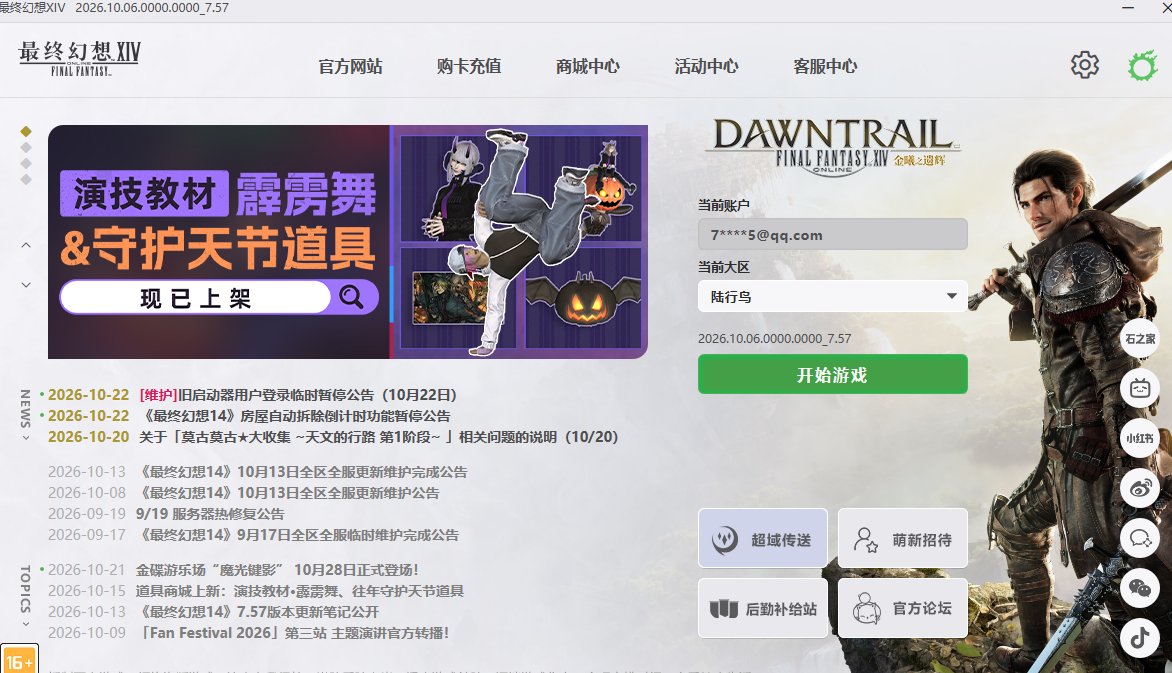The image size is (1172, 673).
Task: Open the Fan Festival 2026 第三站 topic
Action: (294, 633)
